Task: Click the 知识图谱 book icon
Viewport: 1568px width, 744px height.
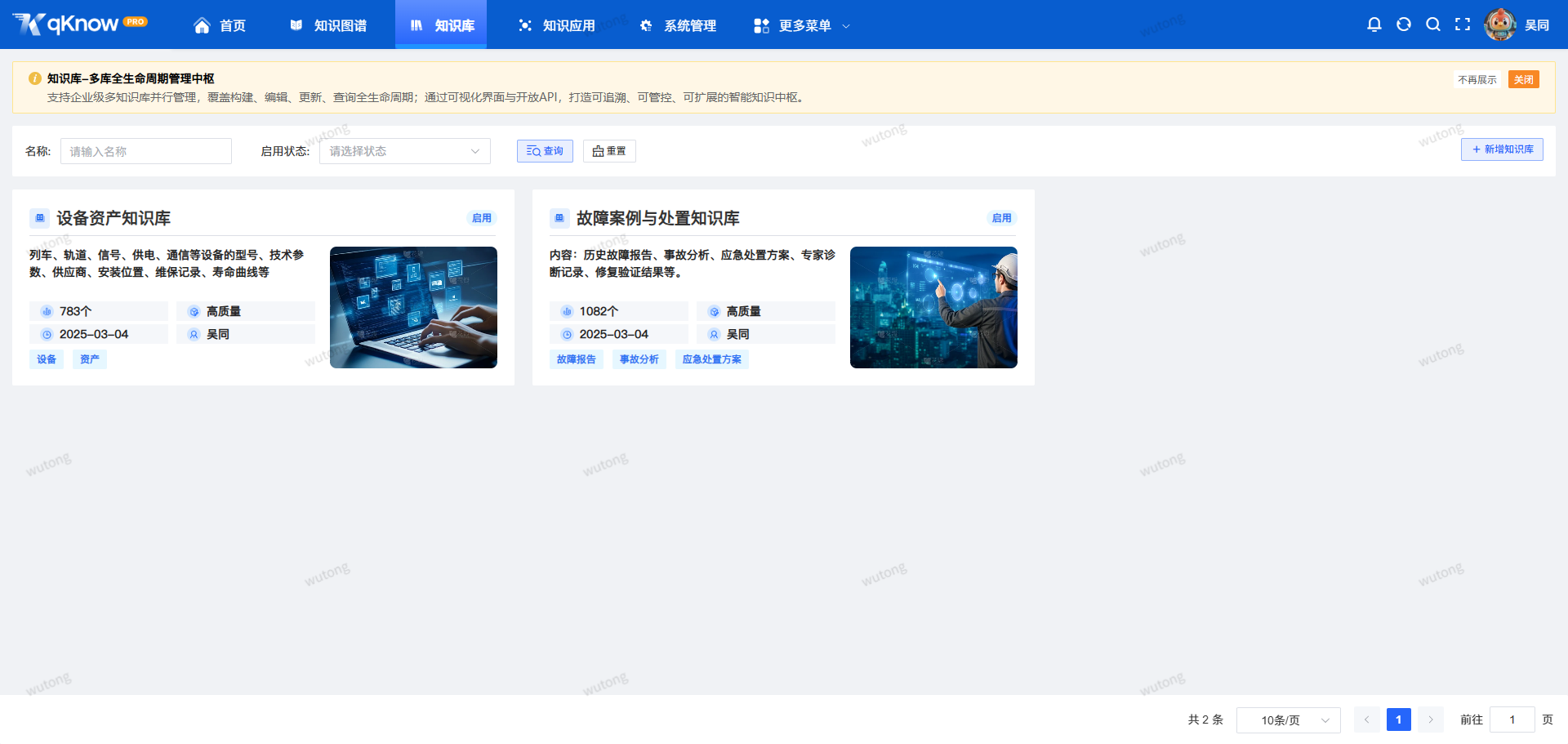Action: click(x=296, y=25)
